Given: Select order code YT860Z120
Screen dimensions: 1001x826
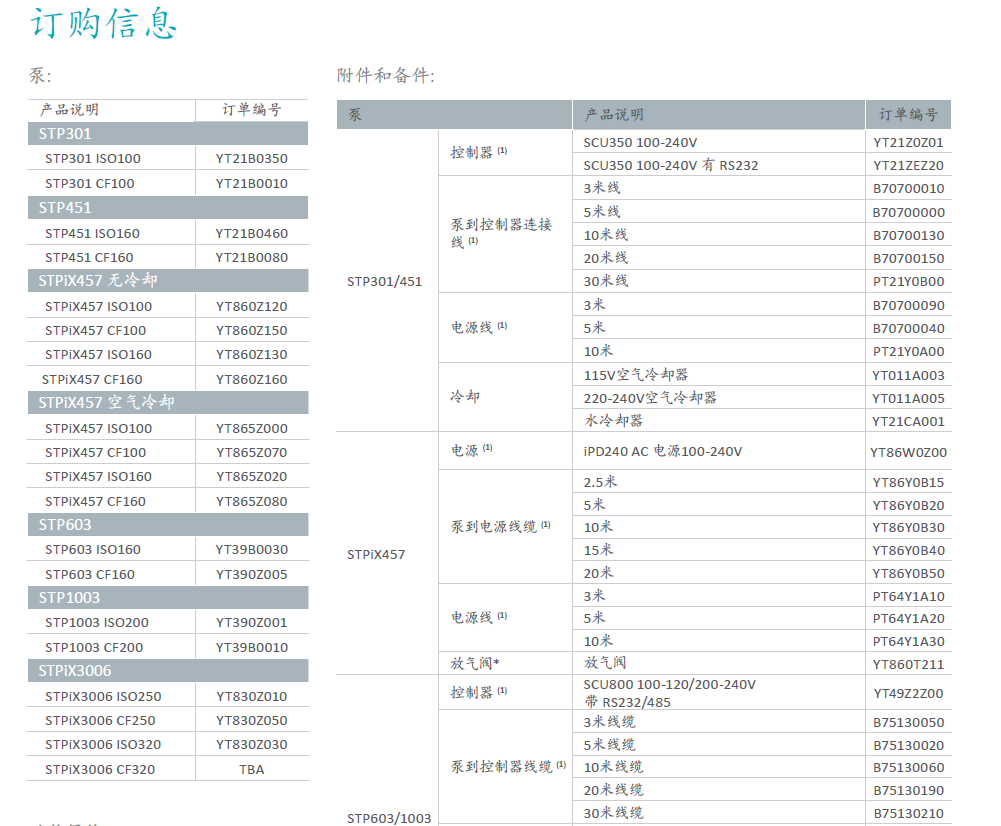Looking at the screenshot, I should pyautogui.click(x=251, y=305).
